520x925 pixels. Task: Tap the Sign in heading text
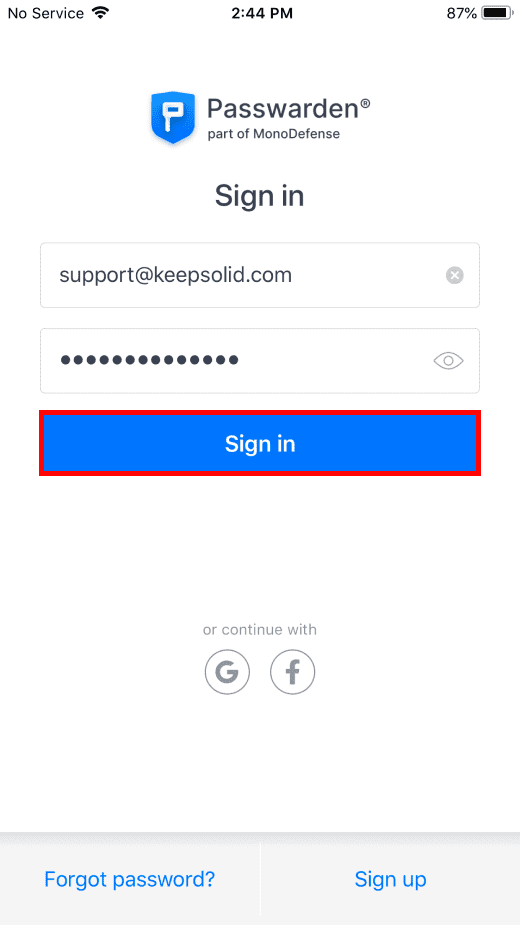click(260, 196)
